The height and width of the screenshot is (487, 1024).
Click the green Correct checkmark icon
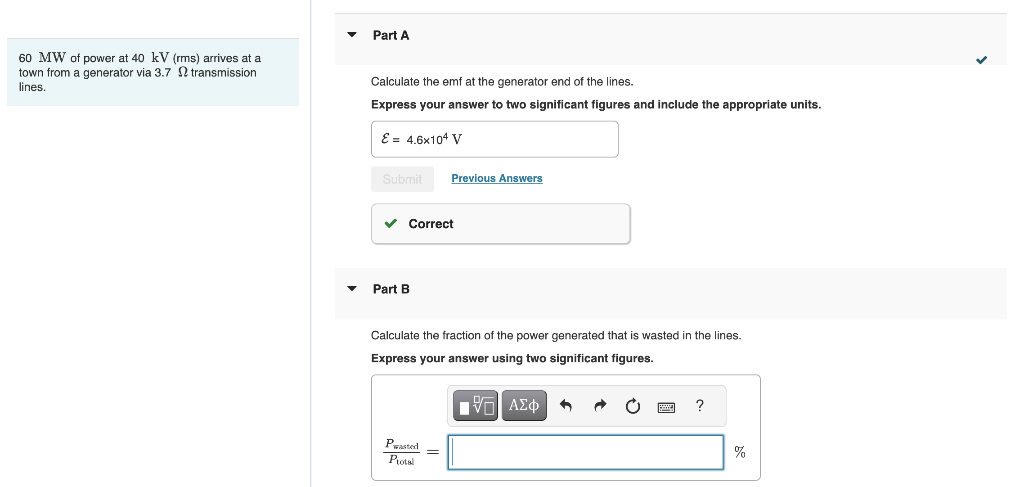click(392, 224)
